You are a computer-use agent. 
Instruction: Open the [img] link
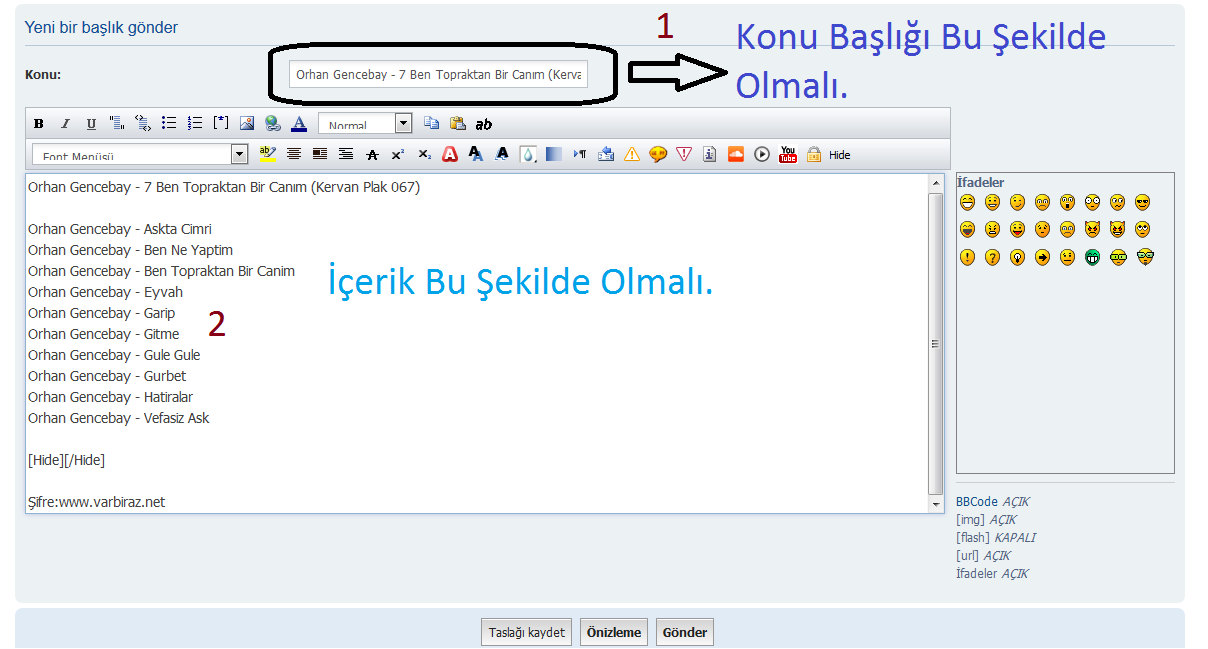point(970,519)
